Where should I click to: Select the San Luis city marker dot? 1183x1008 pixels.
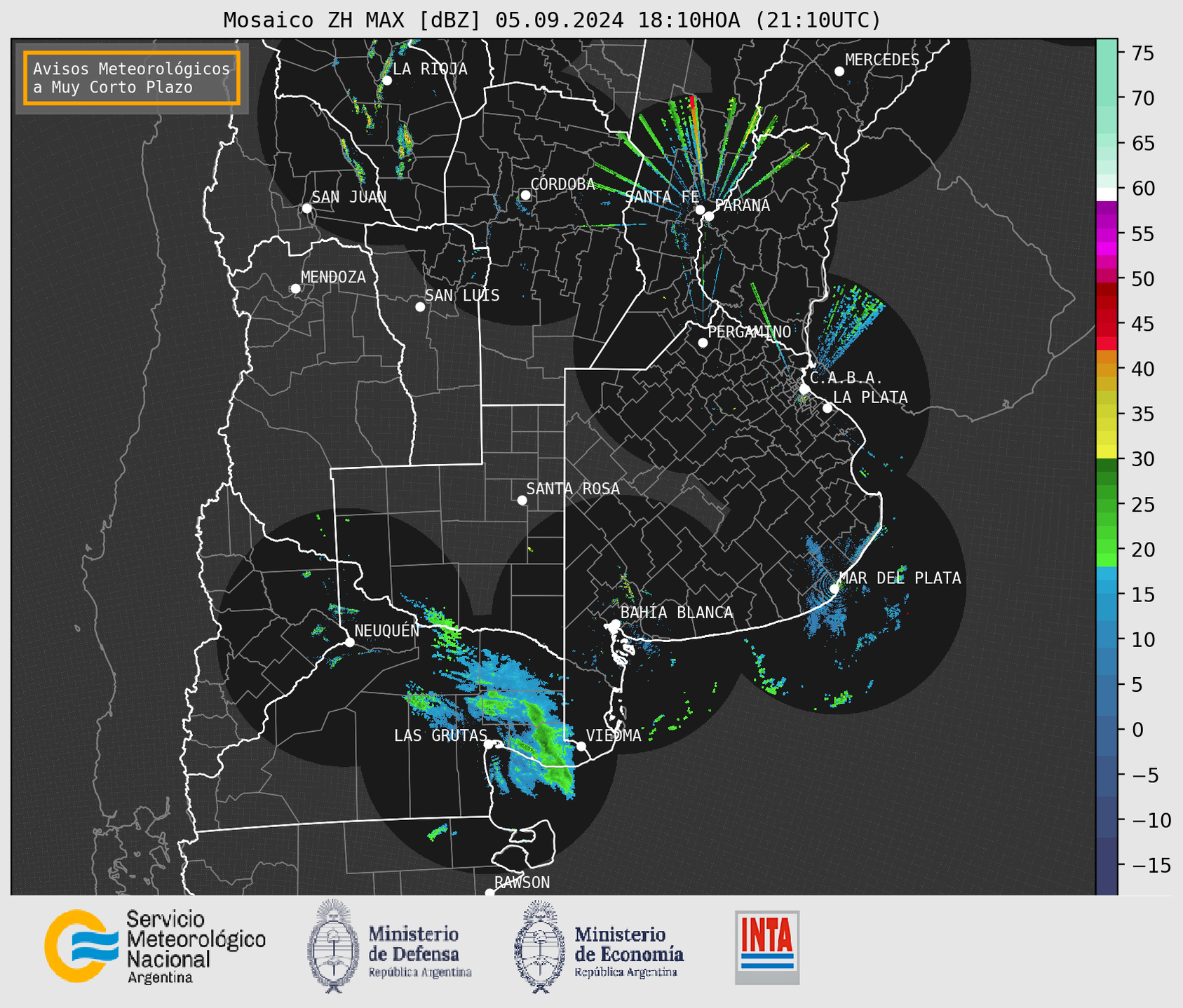[x=420, y=307]
